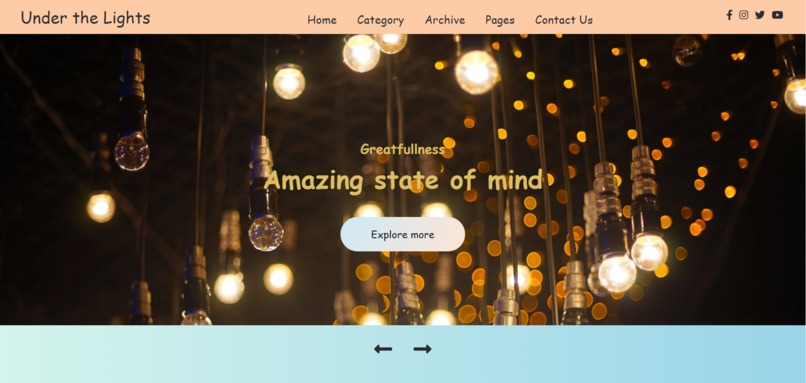Advance to next slide with right arrow
Image resolution: width=806 pixels, height=383 pixels.
point(423,349)
